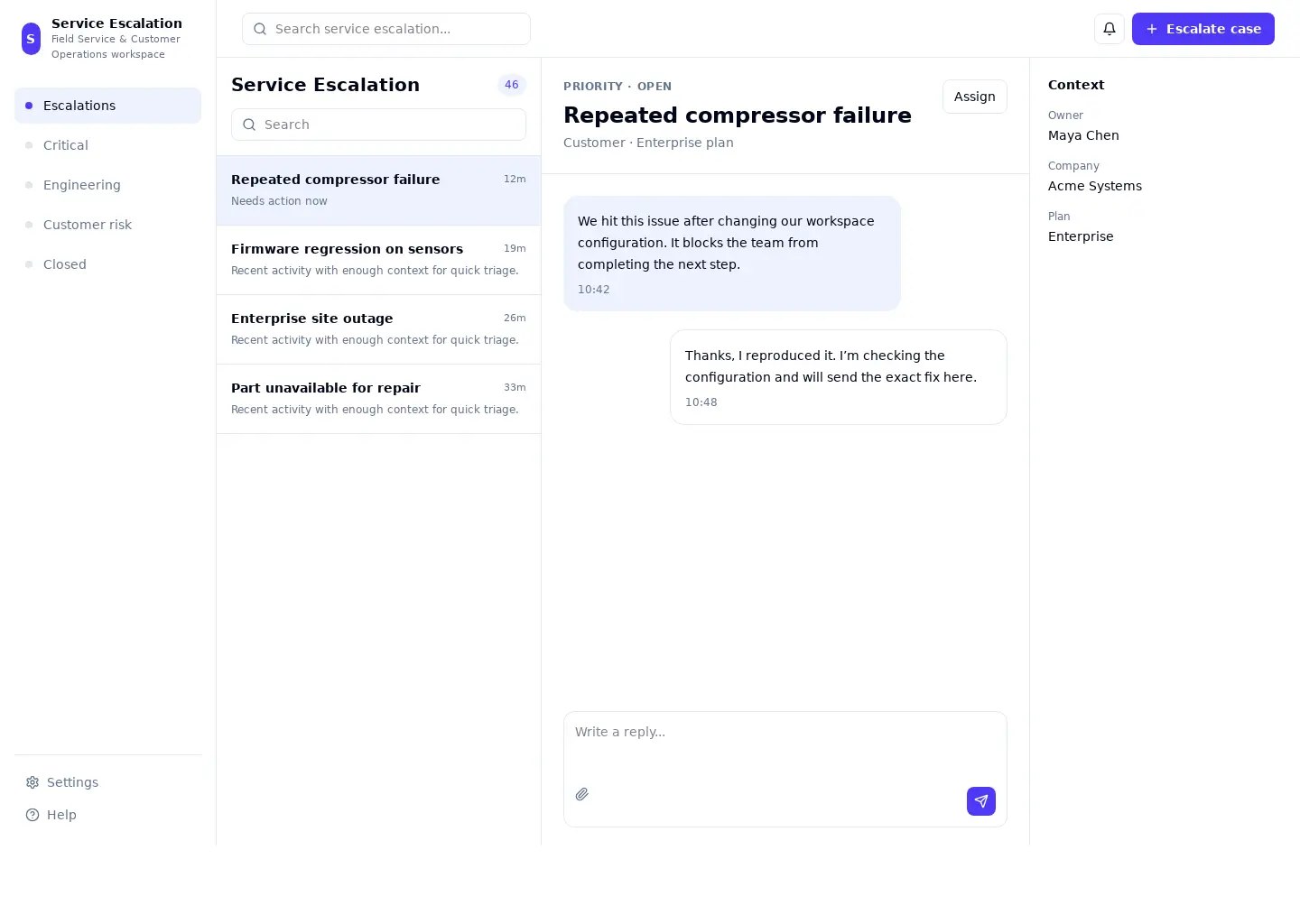
Task: Open Firmware regression on sensors item
Action: click(378, 260)
